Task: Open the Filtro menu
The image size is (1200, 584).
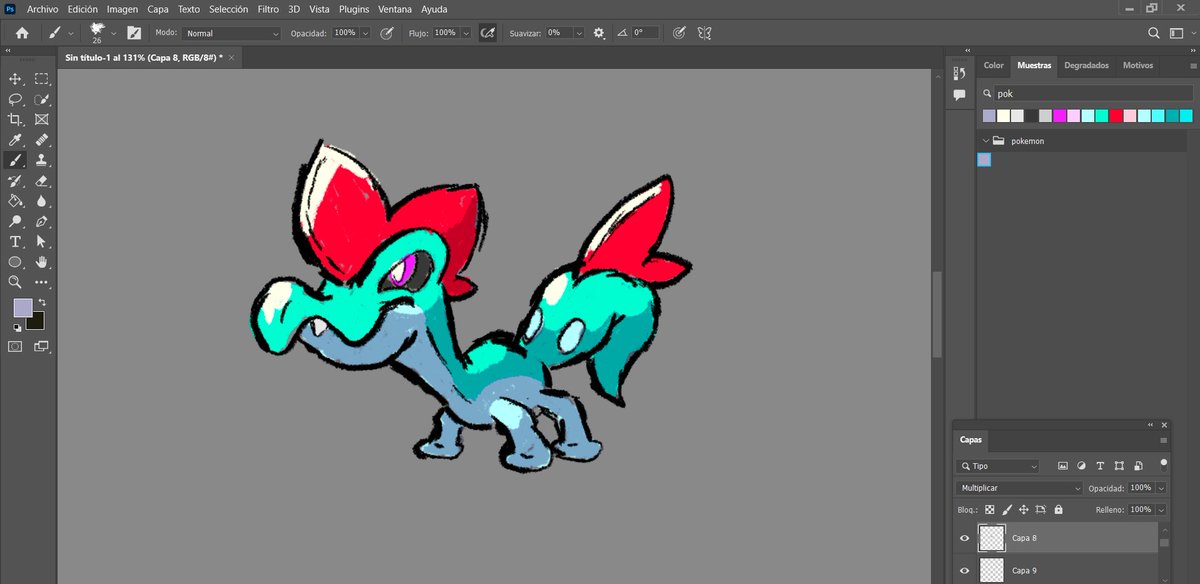Action: pyautogui.click(x=268, y=8)
